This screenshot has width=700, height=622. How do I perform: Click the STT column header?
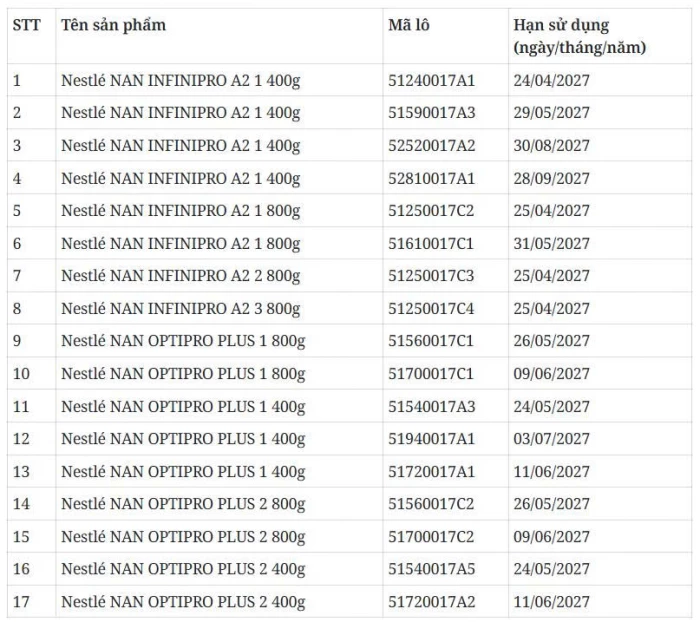coord(26,25)
